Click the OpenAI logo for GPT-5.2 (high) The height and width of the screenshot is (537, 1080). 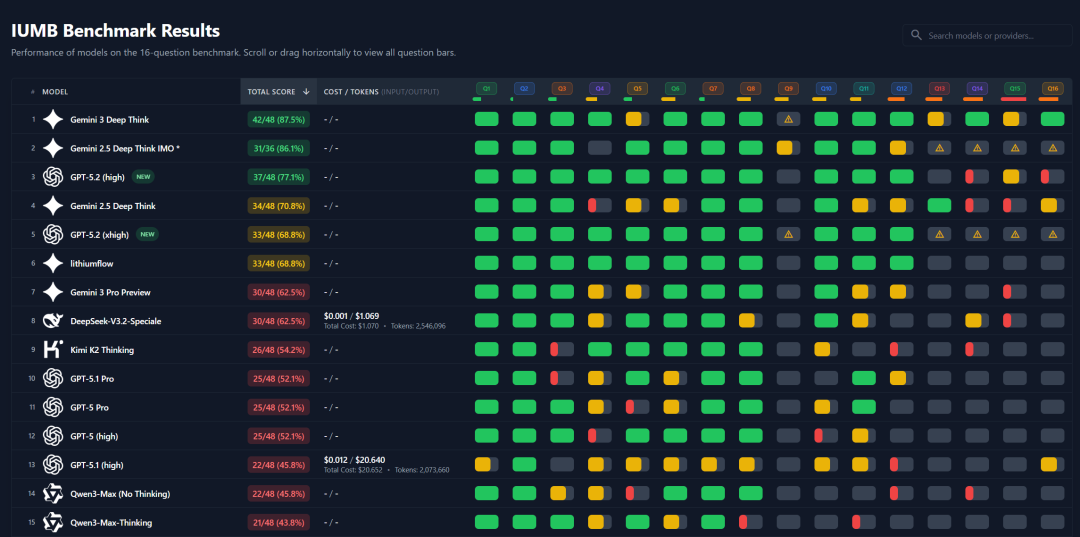click(x=53, y=177)
